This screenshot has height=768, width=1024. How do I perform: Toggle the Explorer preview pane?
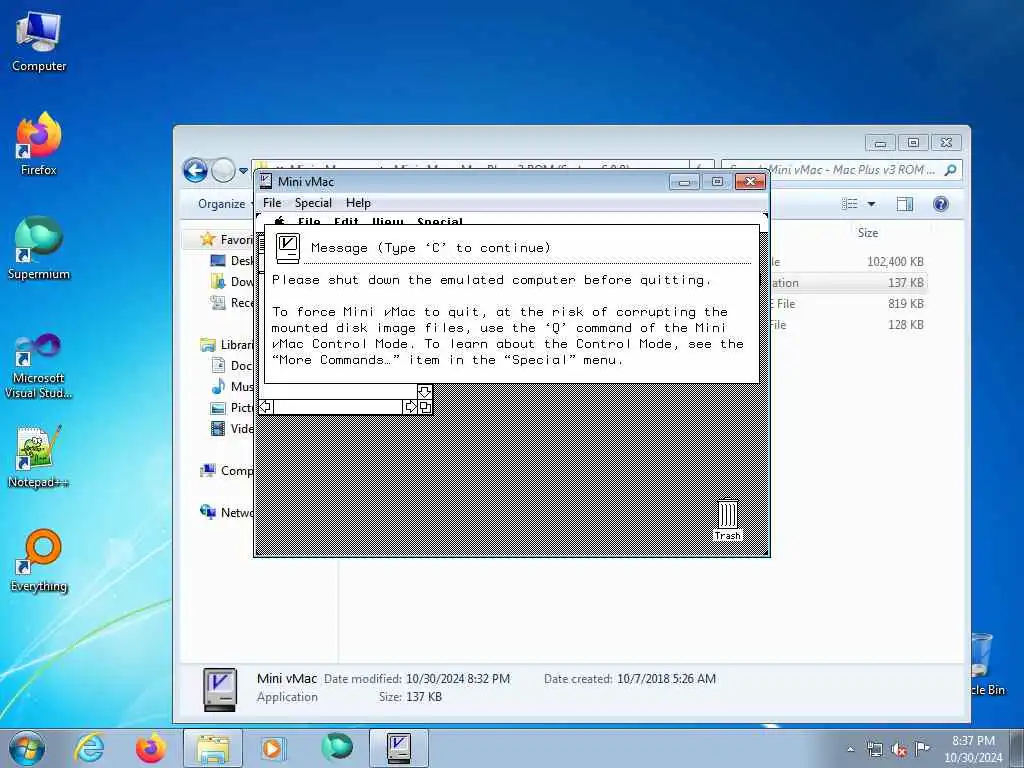point(904,204)
